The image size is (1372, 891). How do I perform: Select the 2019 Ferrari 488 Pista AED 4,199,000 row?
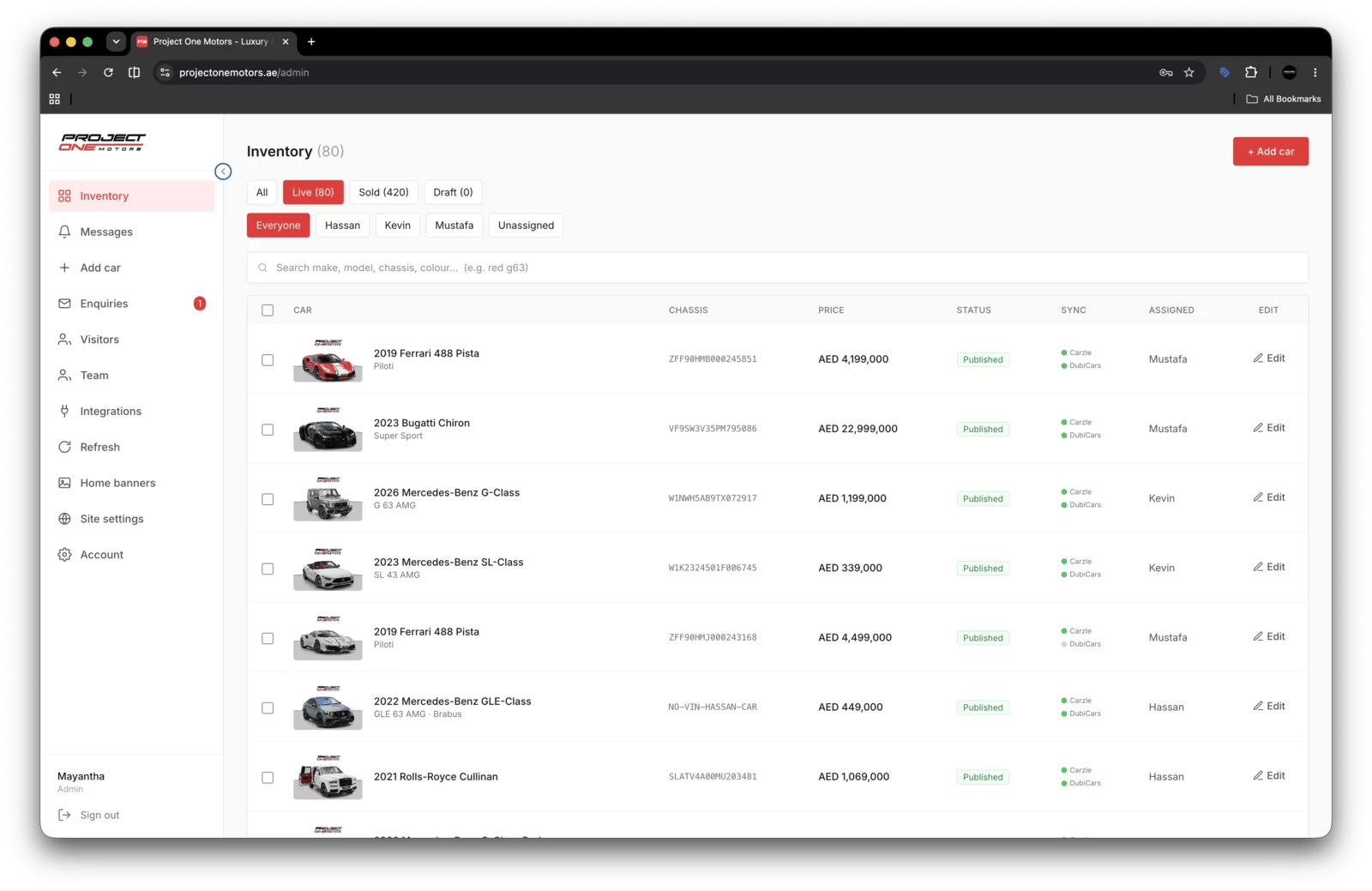click(x=268, y=360)
